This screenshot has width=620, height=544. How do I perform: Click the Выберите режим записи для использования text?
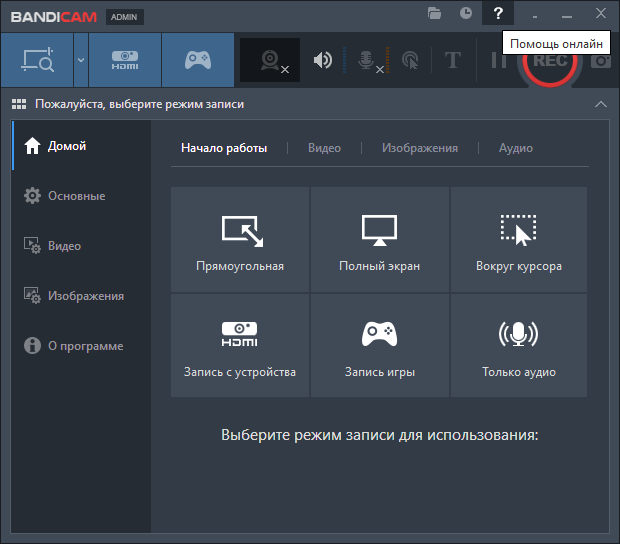tap(380, 435)
